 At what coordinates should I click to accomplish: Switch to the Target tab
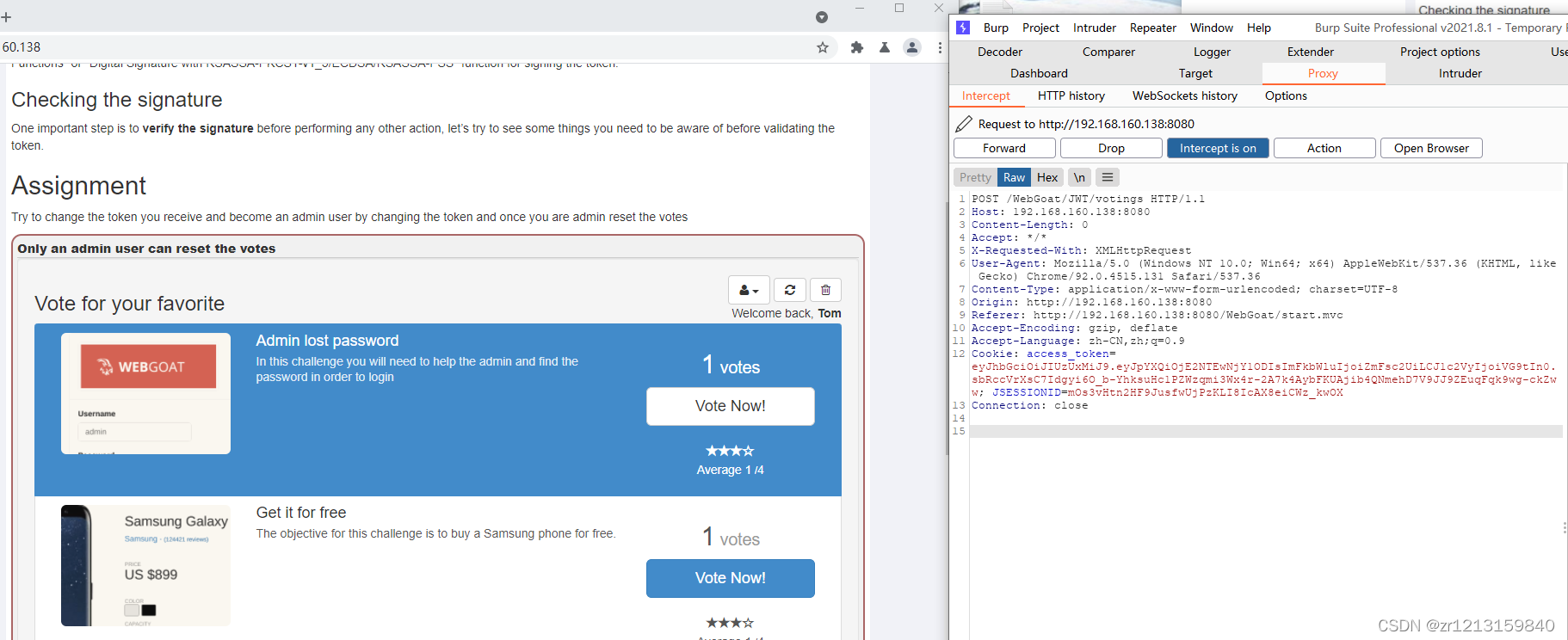[x=1195, y=73]
